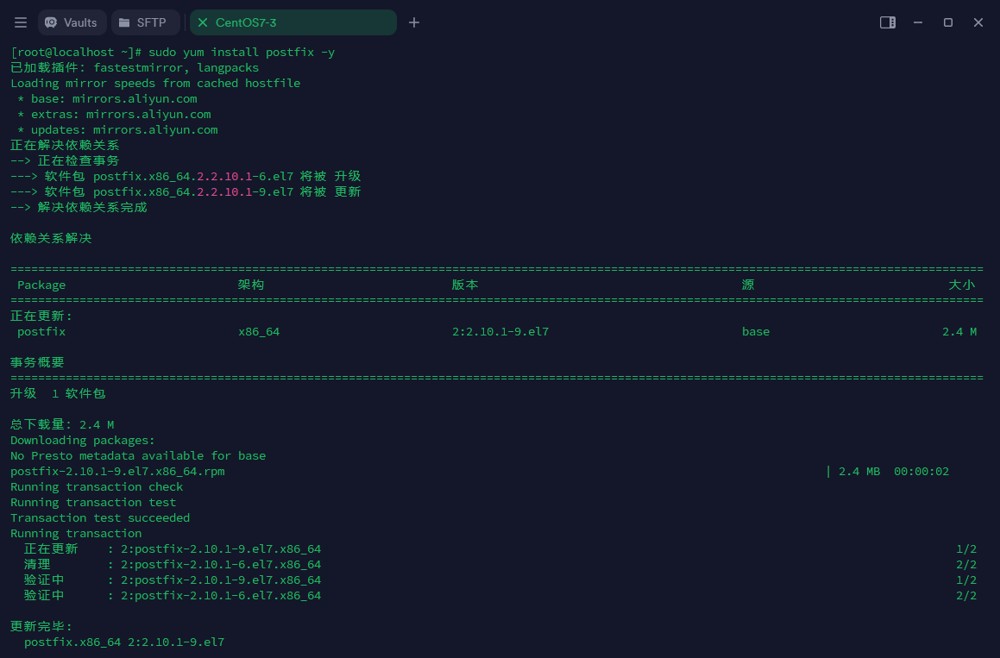Click the 'Running transaction test' line
1000x658 pixels.
tap(93, 502)
